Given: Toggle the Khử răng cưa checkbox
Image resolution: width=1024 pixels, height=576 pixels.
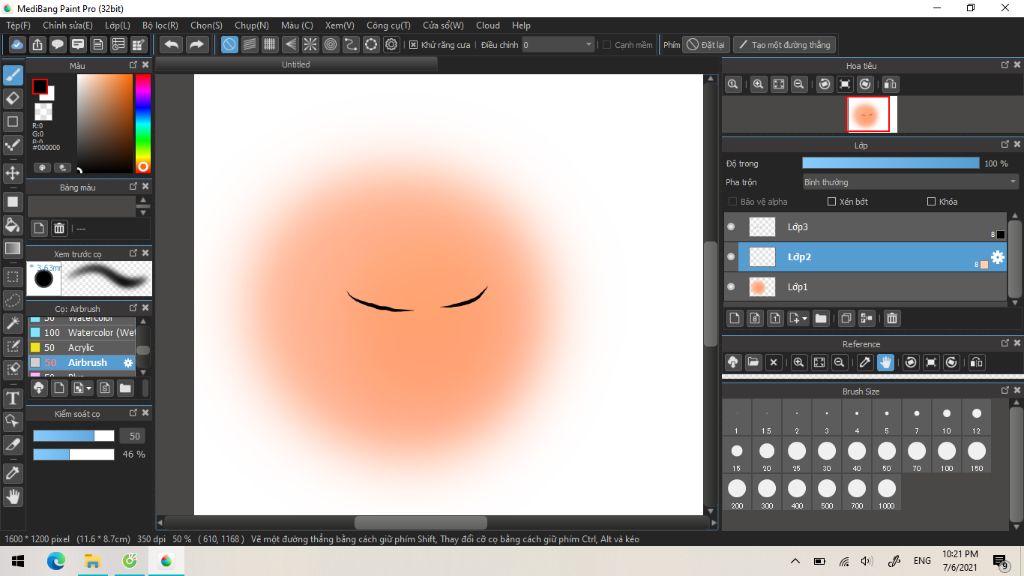Looking at the screenshot, I should pos(414,45).
